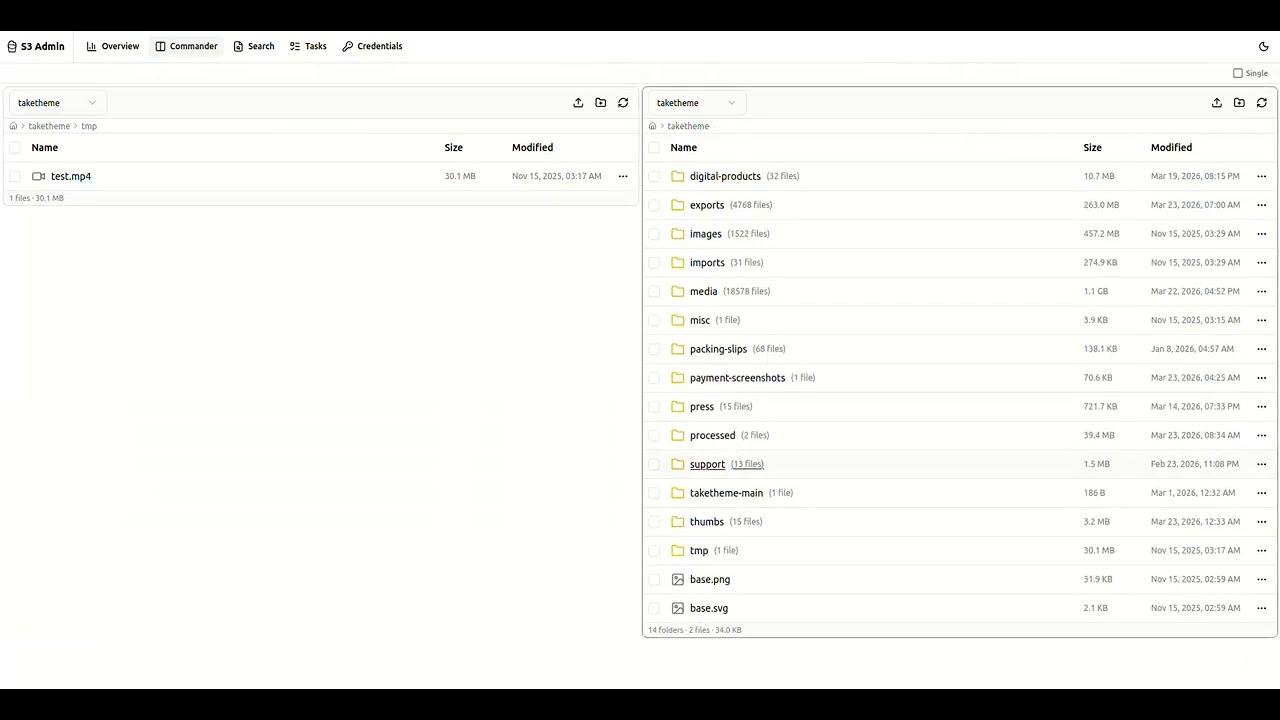
Task: Open actions menu for digital-products folder
Action: click(1262, 176)
